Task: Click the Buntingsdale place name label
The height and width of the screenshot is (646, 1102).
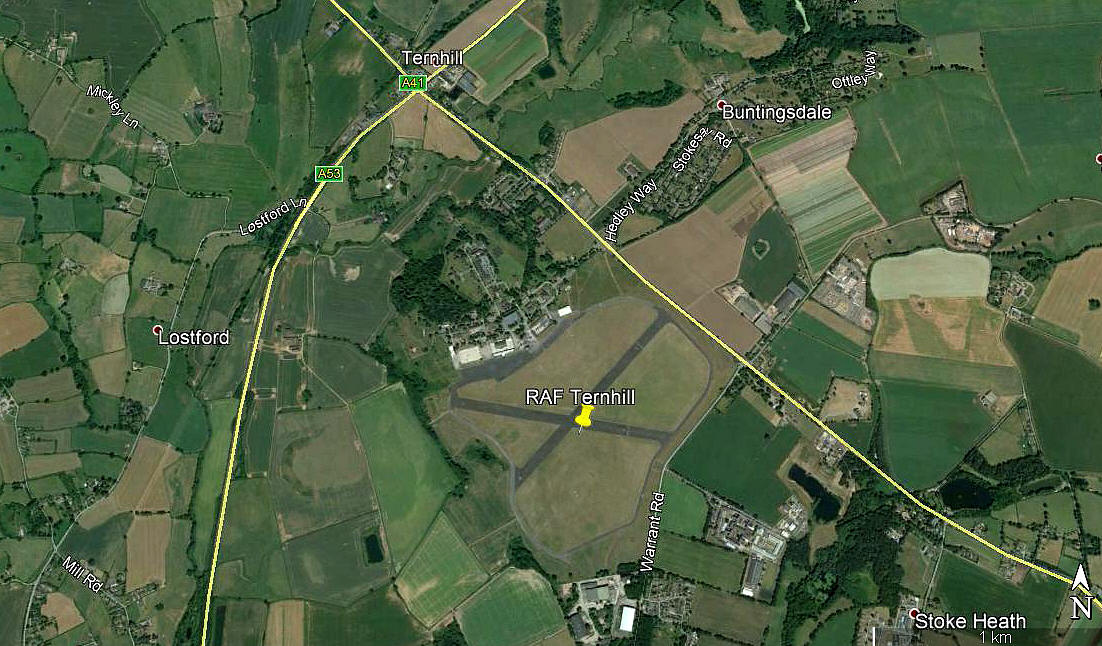Action: coord(777,112)
